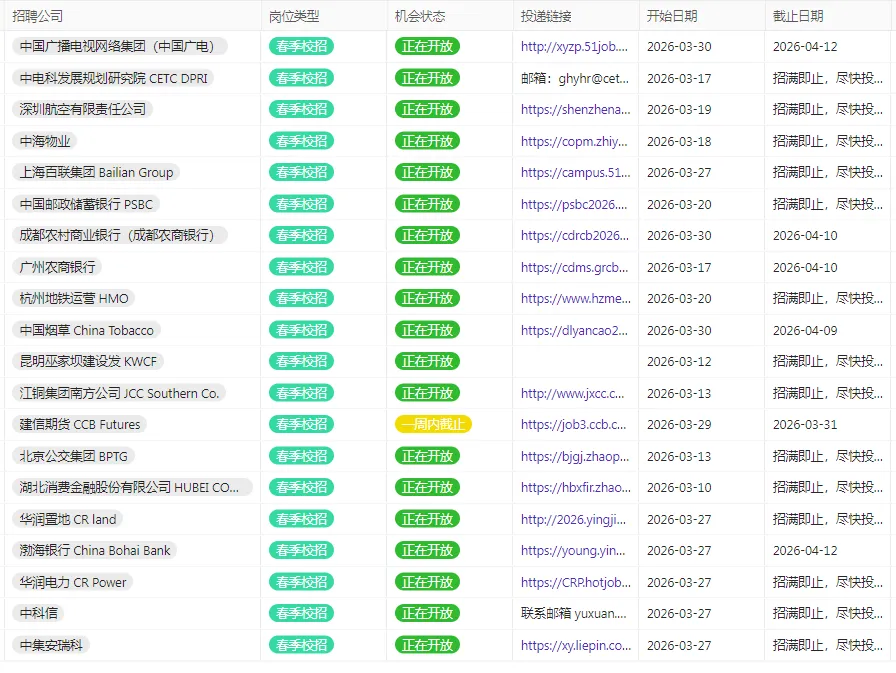Open the job3.ccb link for 建信期货
The height and width of the screenshot is (673, 896).
573,424
